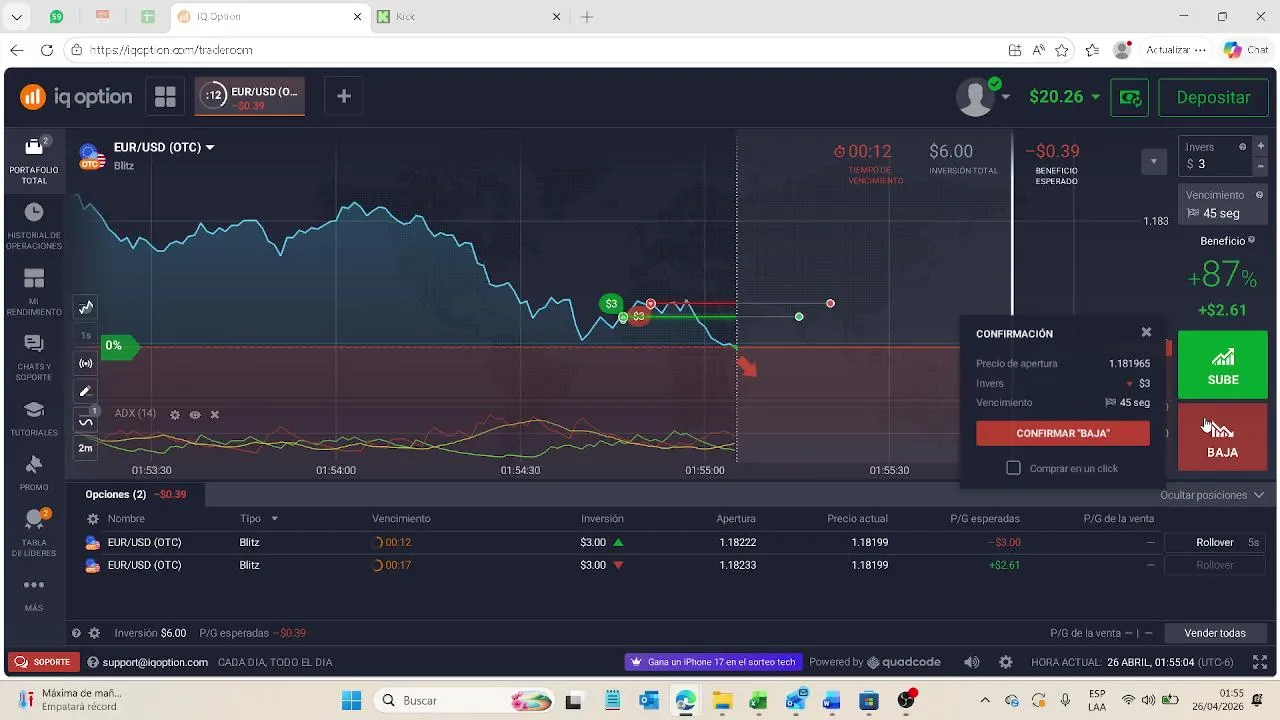This screenshot has height=720, width=1280.
Task: Click the browser address bar URL
Action: click(171, 50)
